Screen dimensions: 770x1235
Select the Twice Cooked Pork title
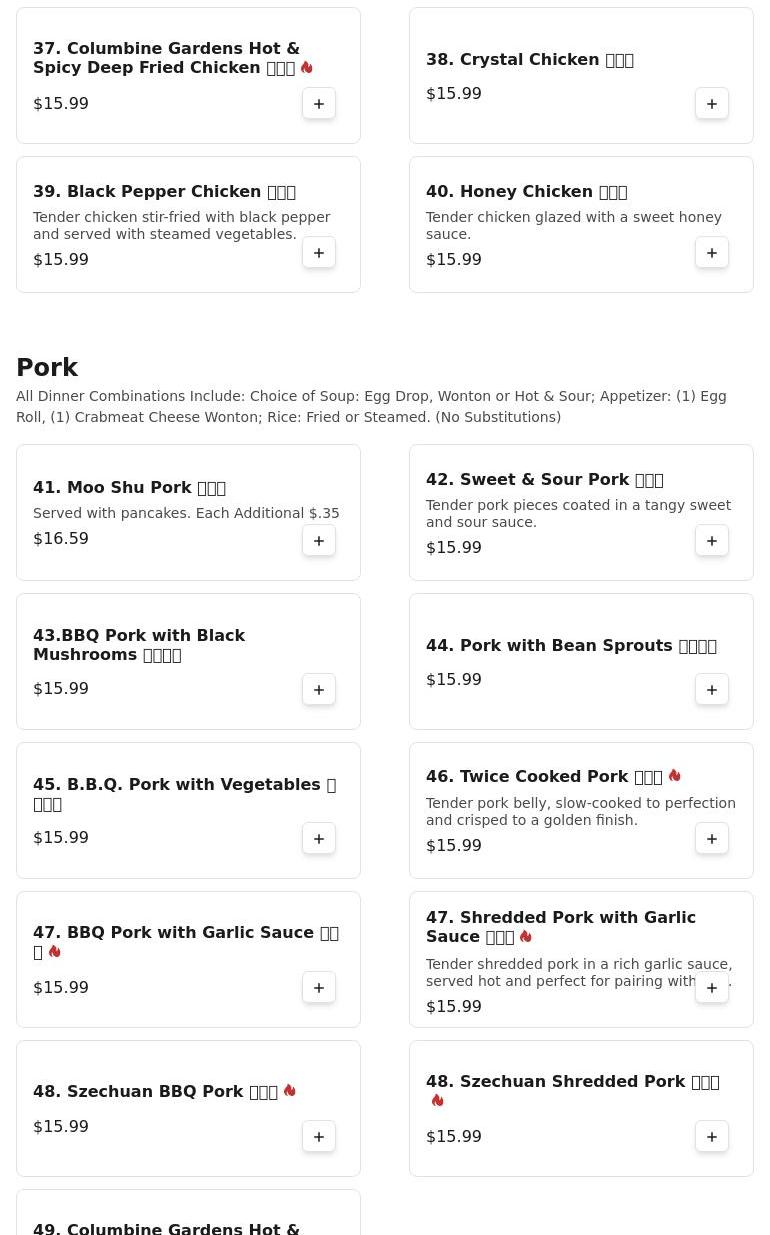point(544,777)
